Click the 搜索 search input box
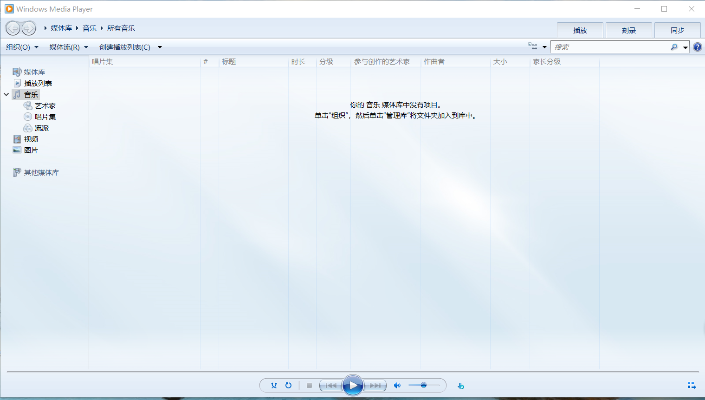Screen dimensions: 705x400 click(x=610, y=47)
